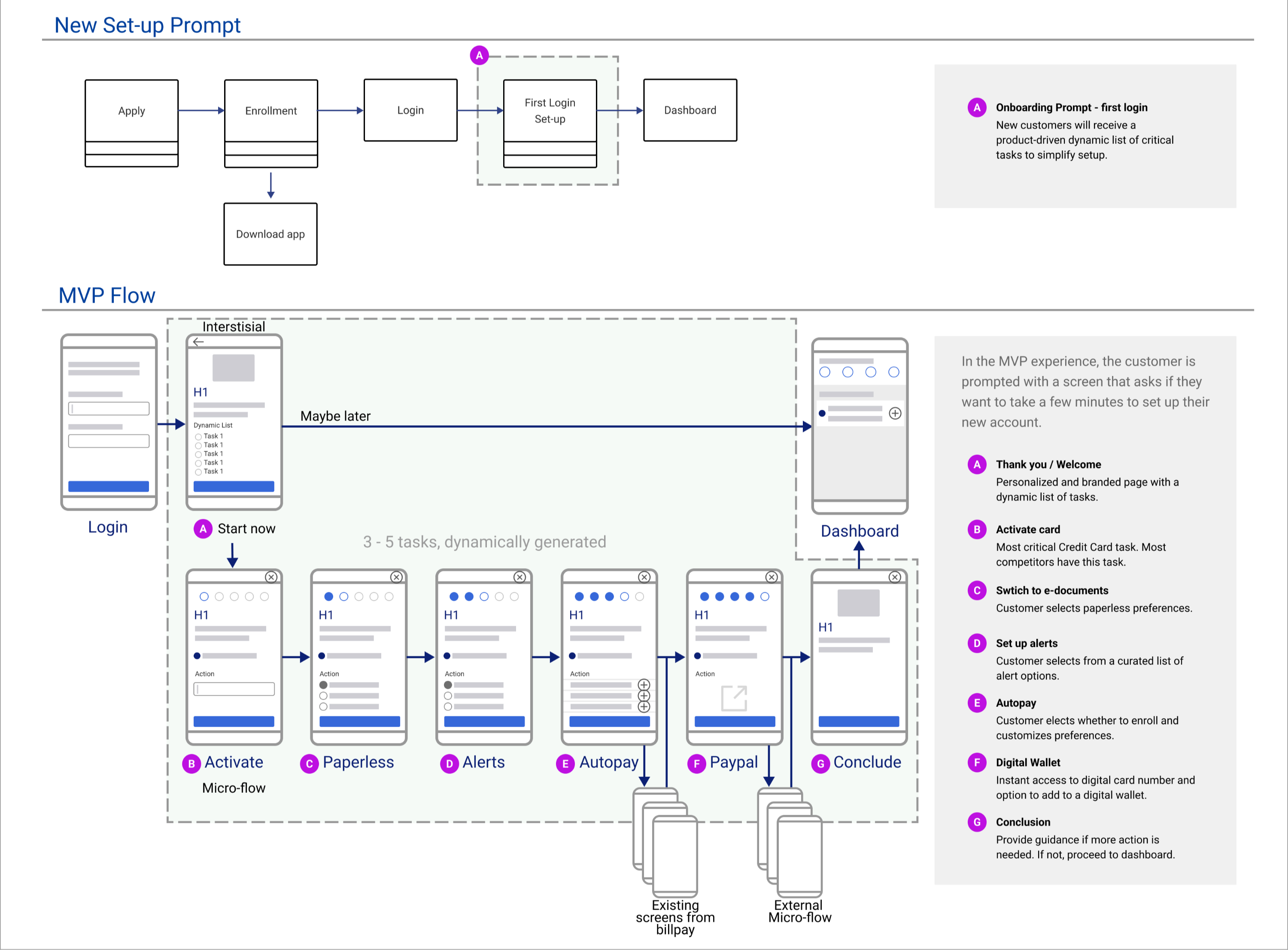Click the blue button on the Autopay screen
The width and height of the screenshot is (1288, 950).
[610, 722]
